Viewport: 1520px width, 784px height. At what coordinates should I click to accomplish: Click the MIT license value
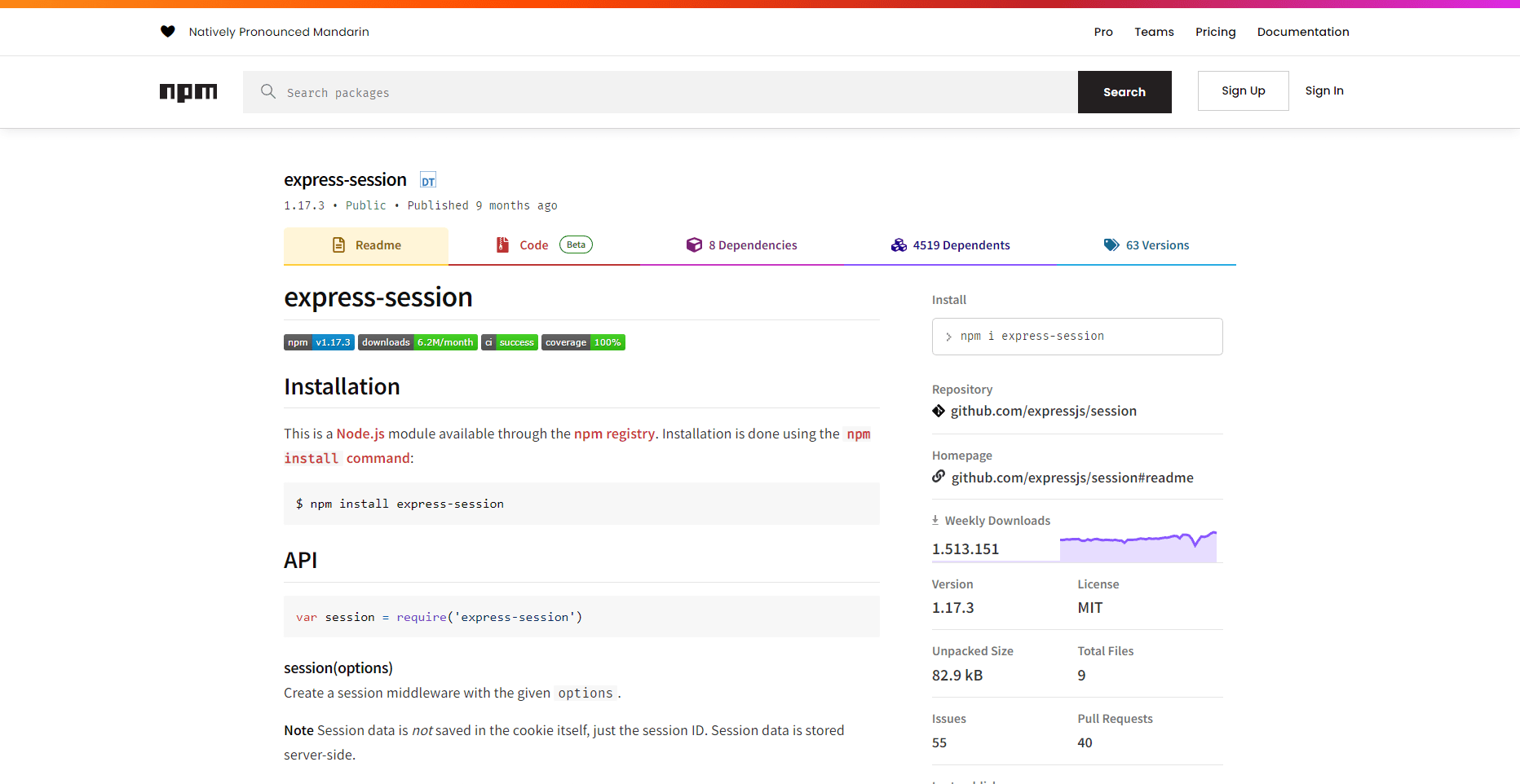click(1090, 608)
